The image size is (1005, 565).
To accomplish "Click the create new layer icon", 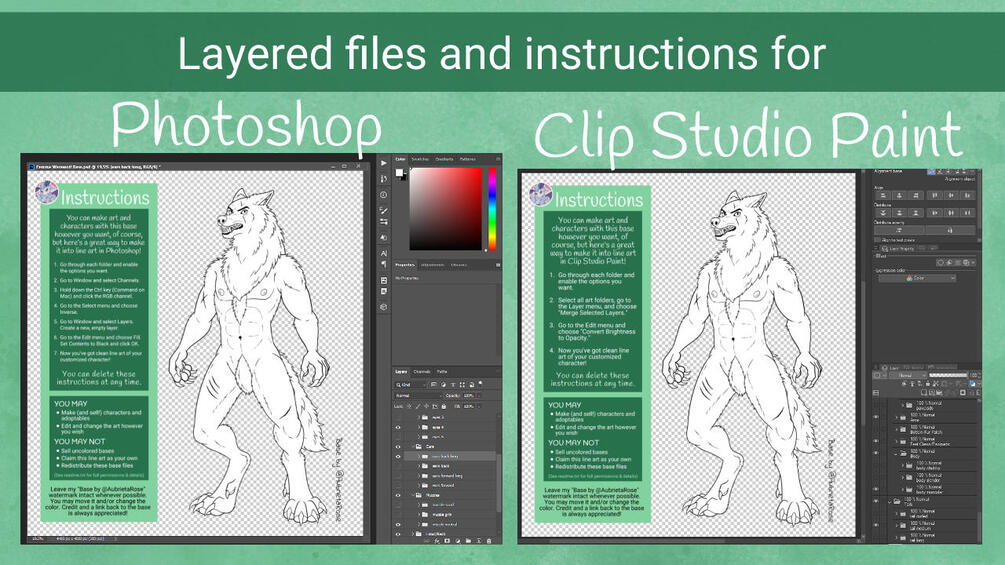I will [x=479, y=541].
